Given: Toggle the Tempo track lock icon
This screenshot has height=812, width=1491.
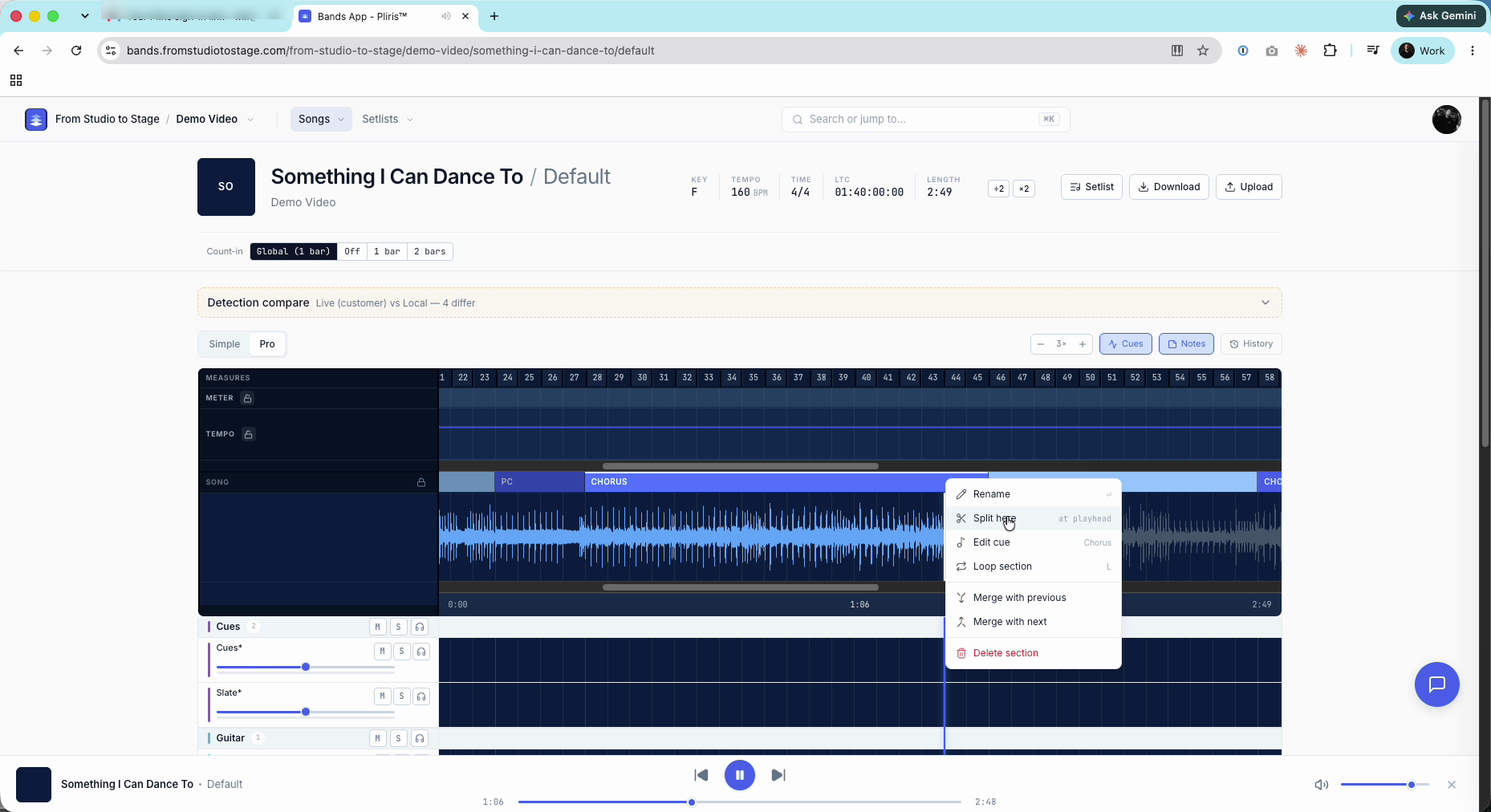Looking at the screenshot, I should click(249, 434).
